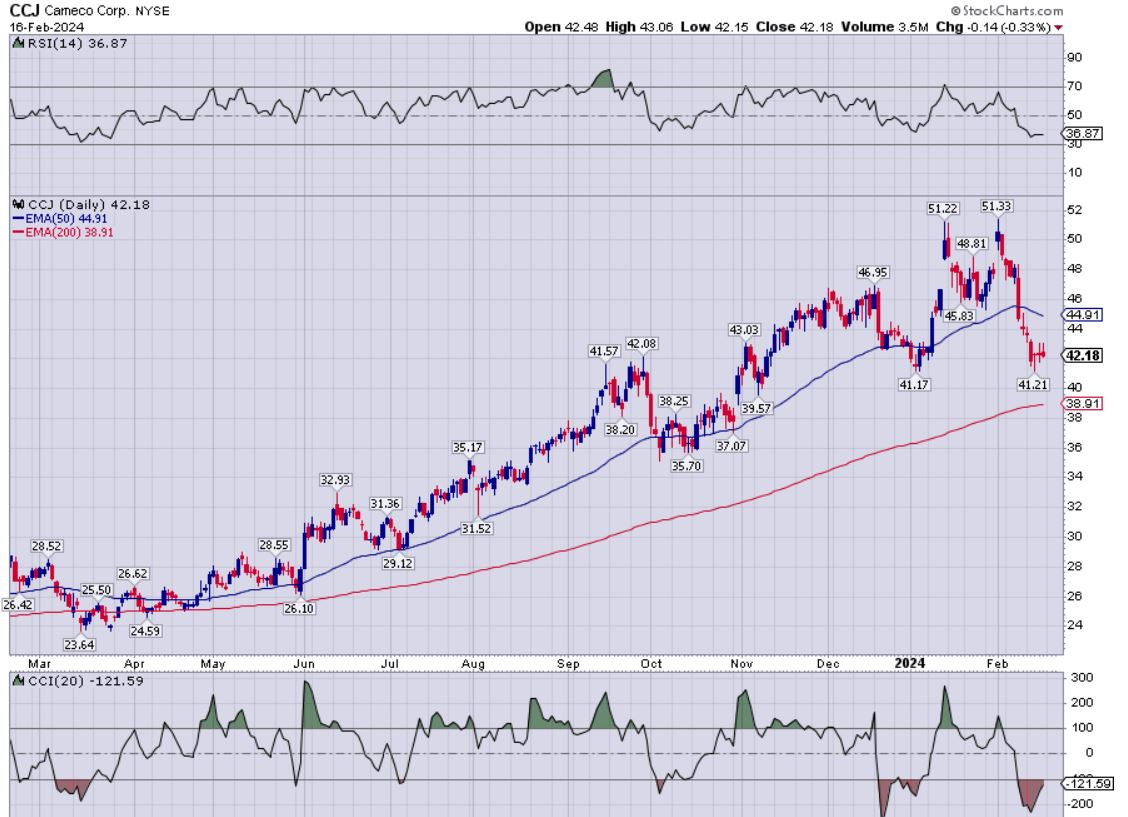The width and height of the screenshot is (1128, 817).
Task: Click the 'High 43.06' value in header
Action: tap(640, 27)
